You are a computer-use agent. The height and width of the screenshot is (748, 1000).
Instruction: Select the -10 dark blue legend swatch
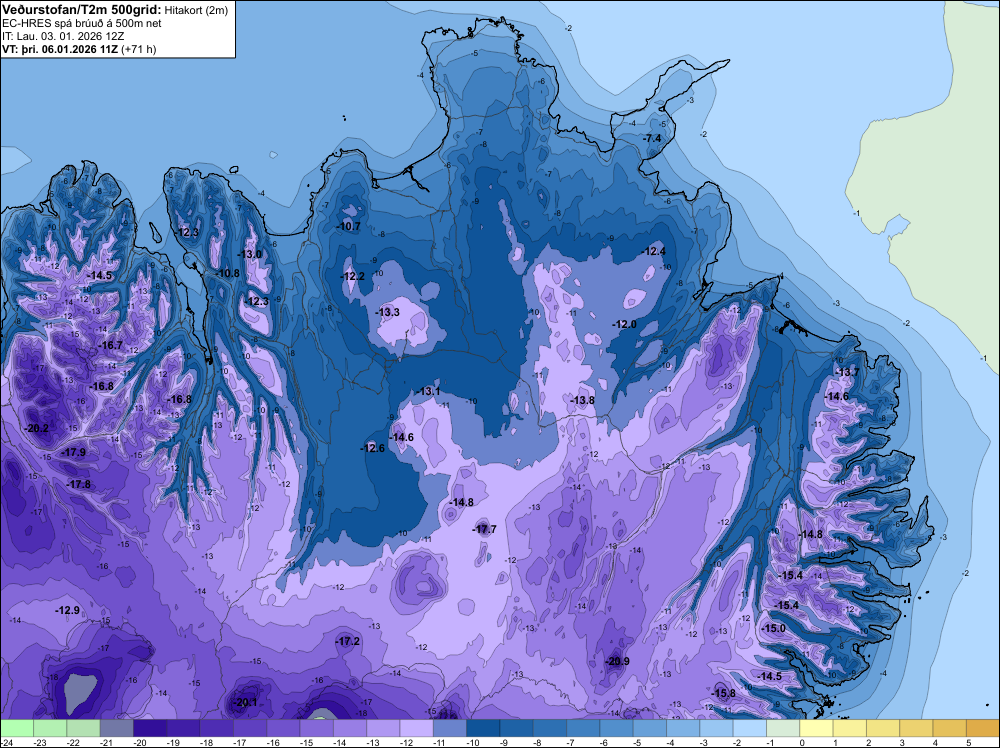(x=483, y=727)
